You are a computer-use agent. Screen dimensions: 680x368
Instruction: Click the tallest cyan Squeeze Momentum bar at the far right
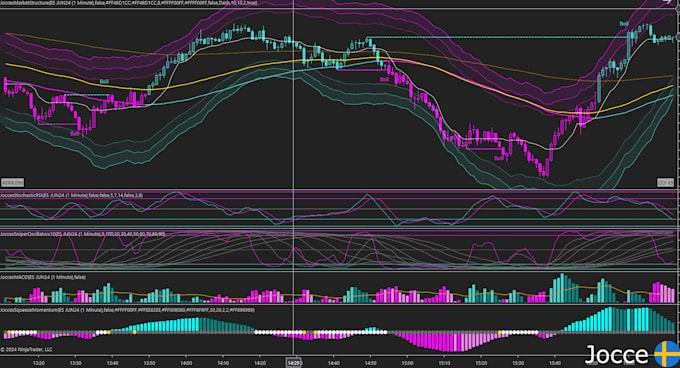pyautogui.click(x=611, y=320)
